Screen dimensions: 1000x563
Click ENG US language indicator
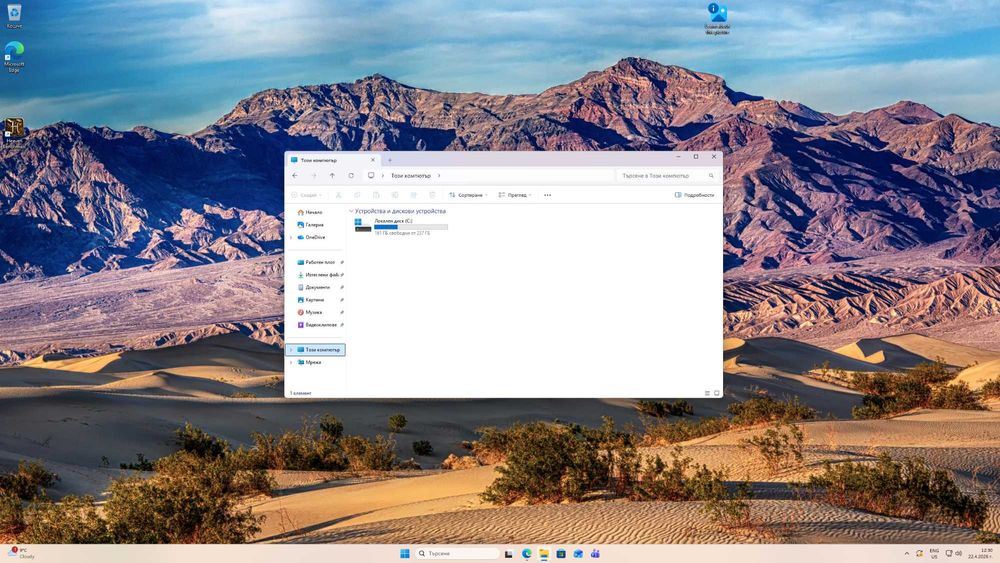(x=934, y=553)
